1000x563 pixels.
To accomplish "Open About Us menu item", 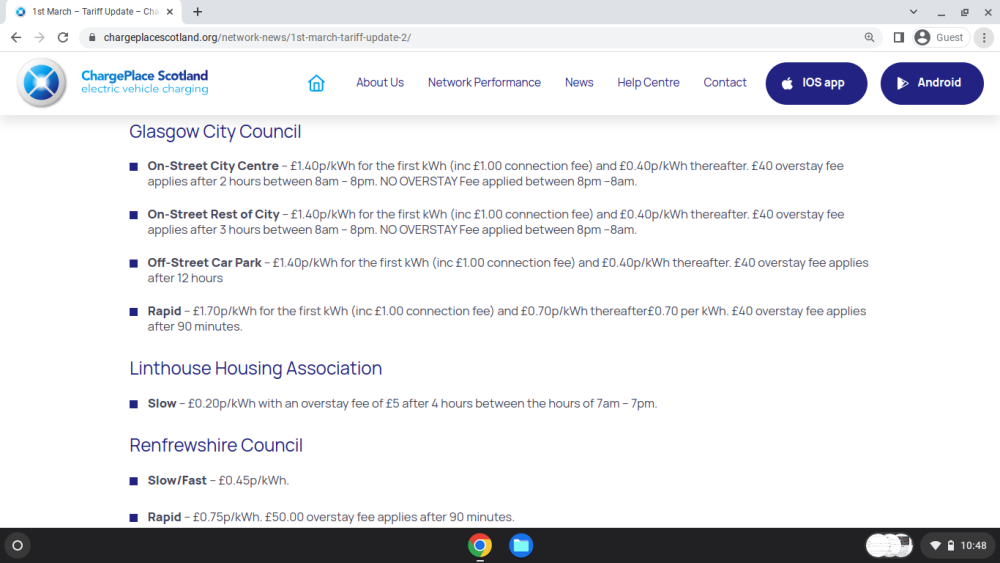I will coord(380,83).
